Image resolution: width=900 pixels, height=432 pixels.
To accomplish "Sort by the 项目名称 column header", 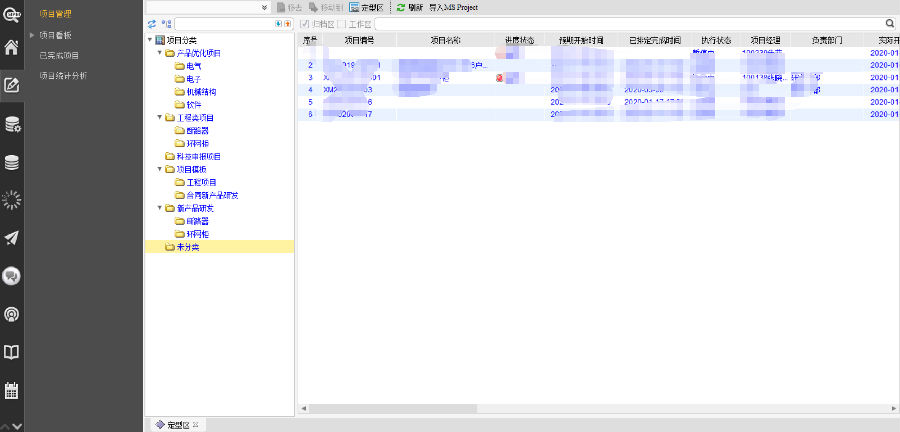I will (446, 40).
